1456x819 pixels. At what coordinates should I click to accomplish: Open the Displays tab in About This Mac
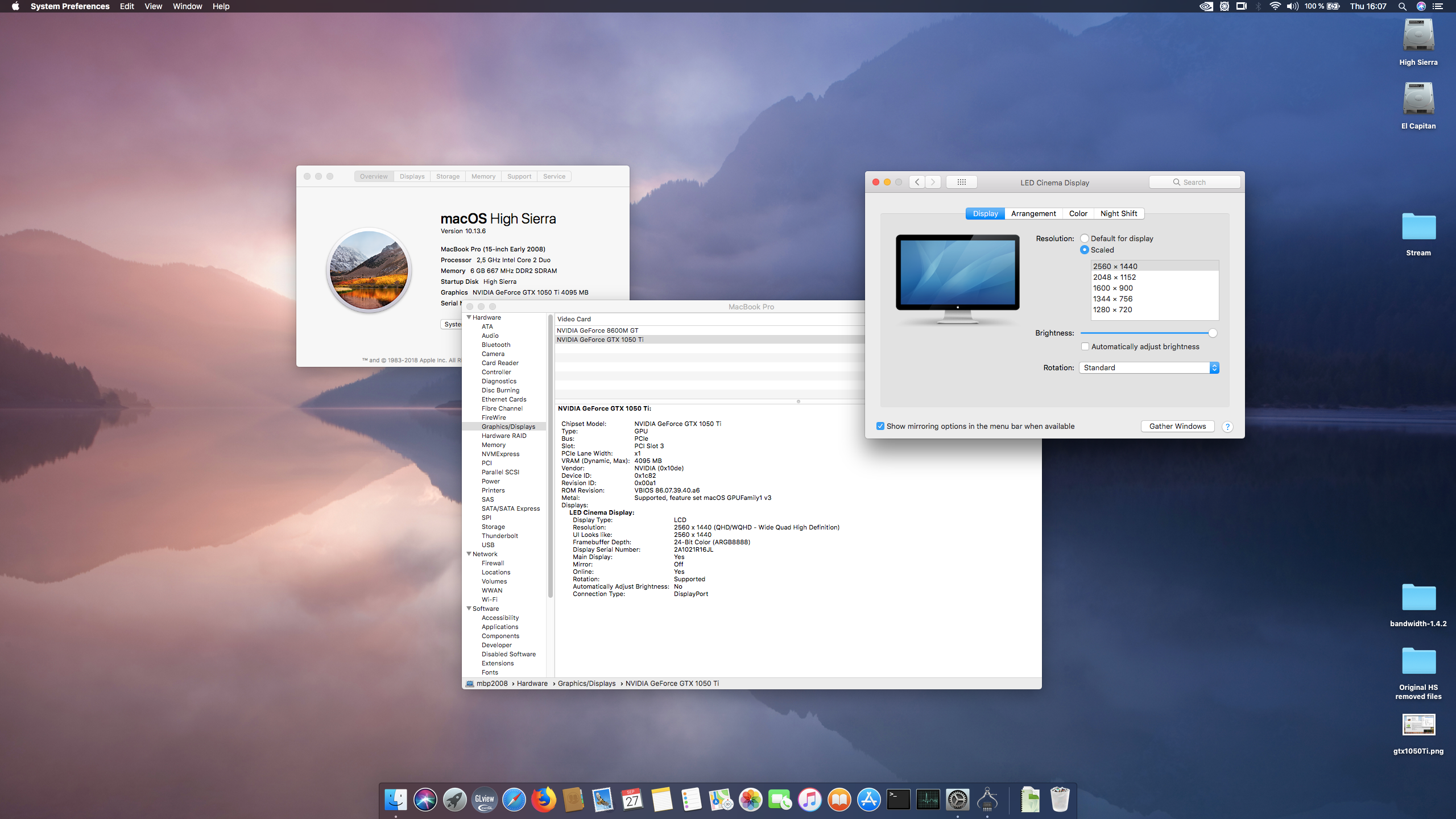click(x=412, y=176)
